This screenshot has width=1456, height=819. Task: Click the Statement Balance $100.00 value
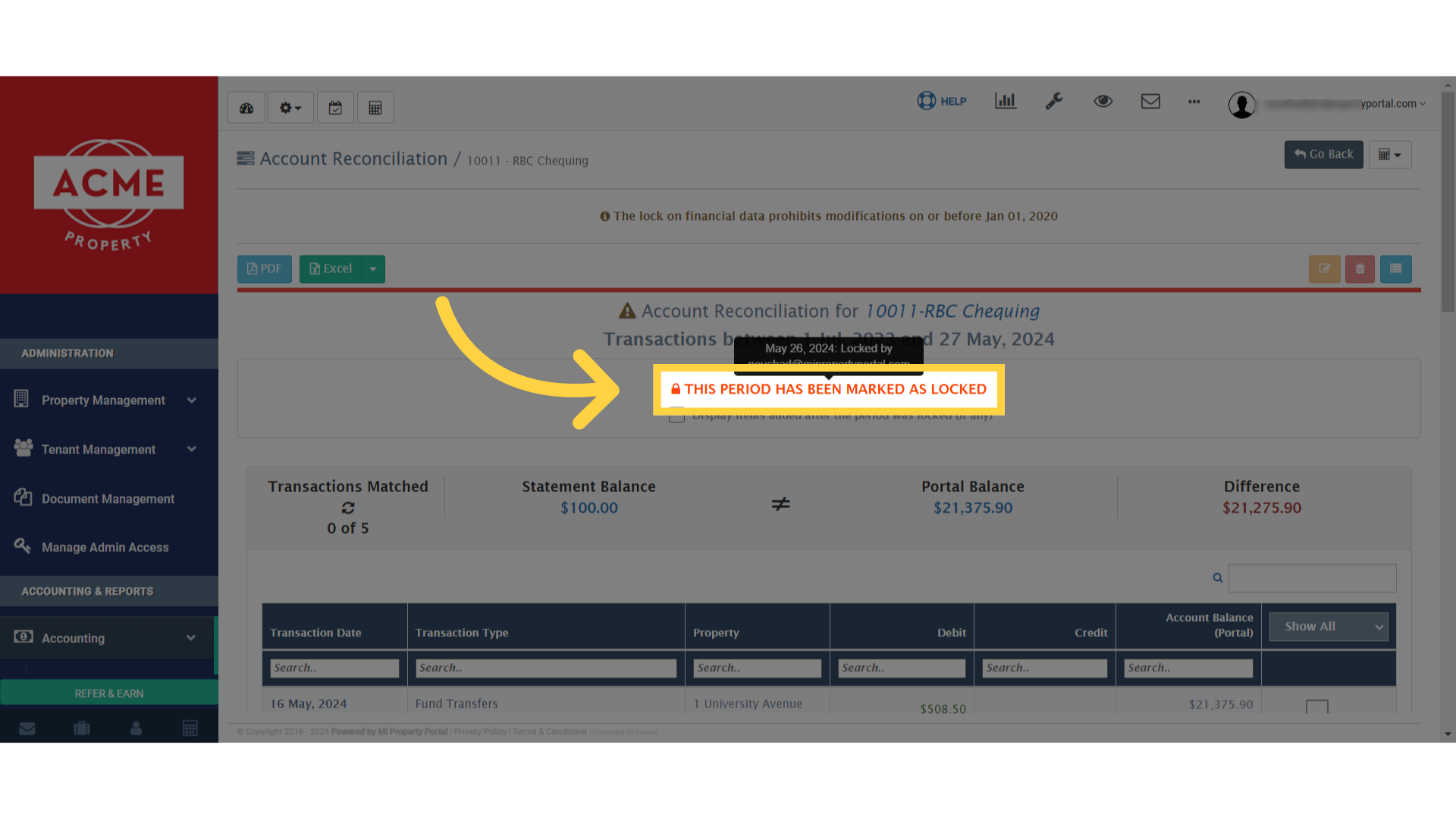(589, 508)
